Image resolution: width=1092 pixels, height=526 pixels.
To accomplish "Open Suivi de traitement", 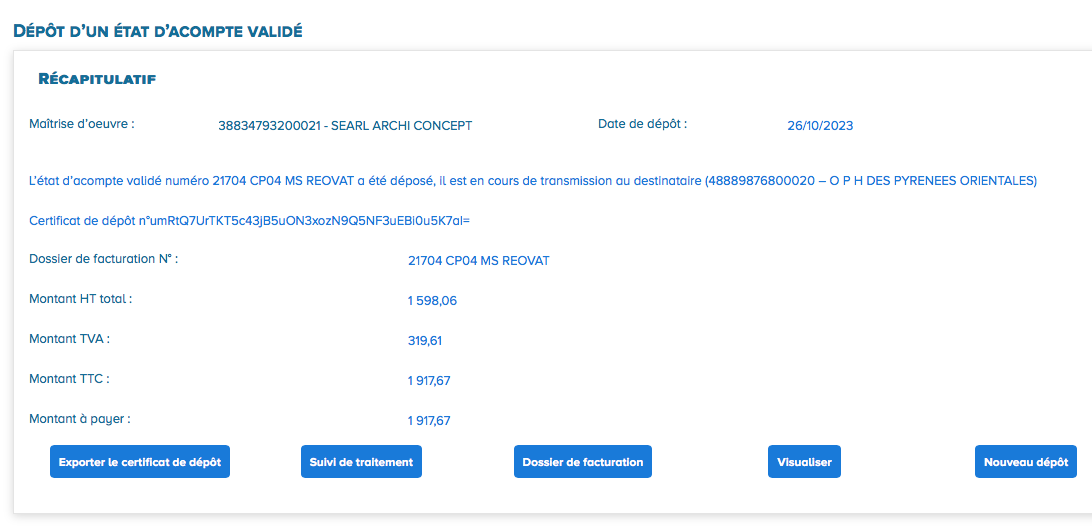I will coord(361,462).
